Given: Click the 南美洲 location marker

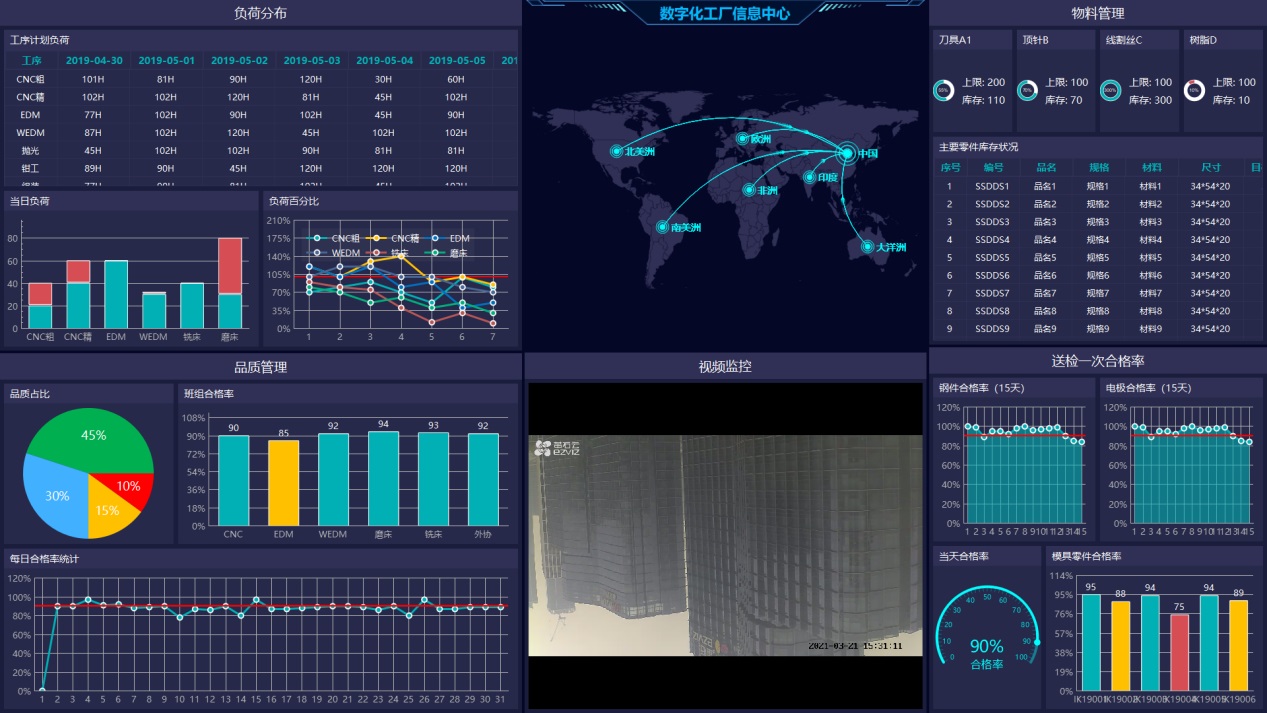Looking at the screenshot, I should coord(662,227).
